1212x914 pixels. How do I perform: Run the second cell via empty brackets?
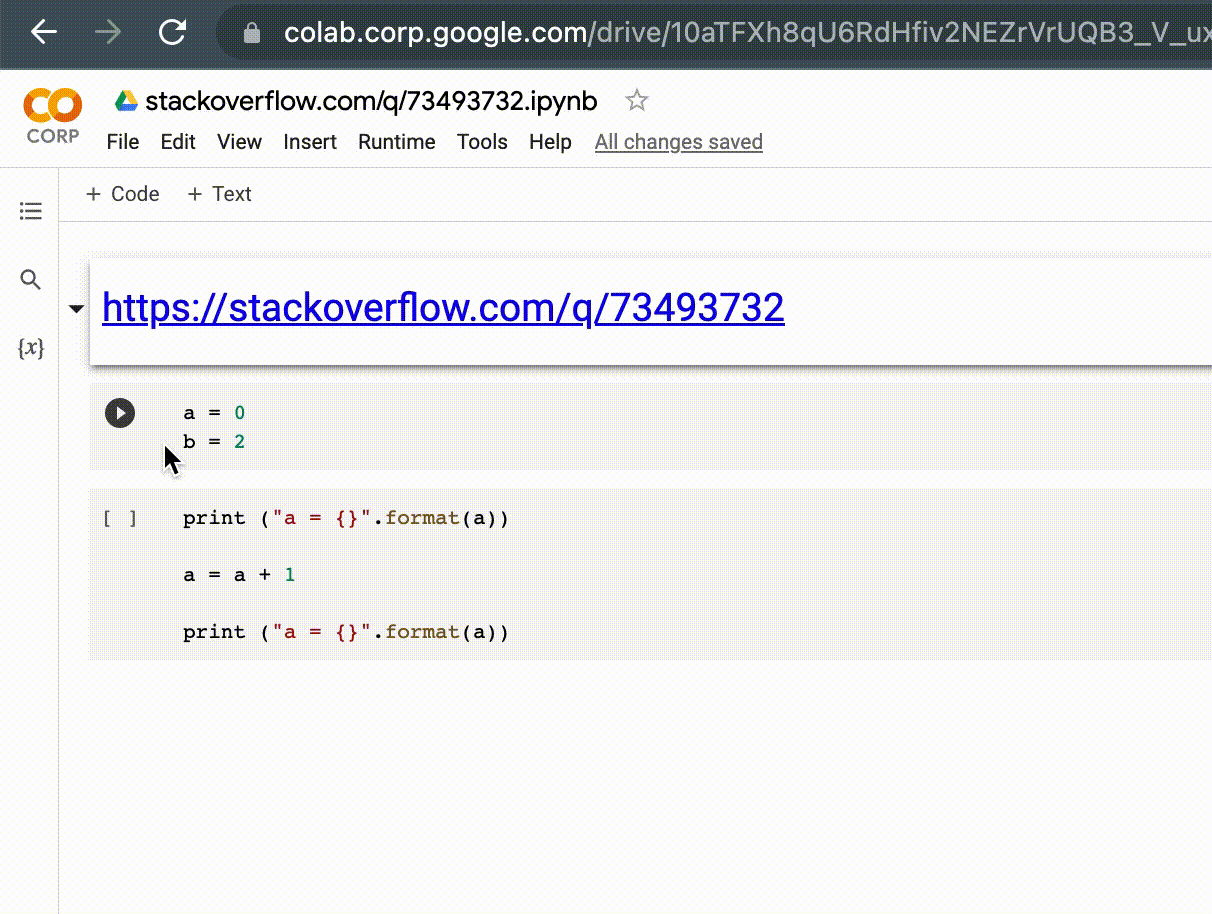[x=120, y=518]
